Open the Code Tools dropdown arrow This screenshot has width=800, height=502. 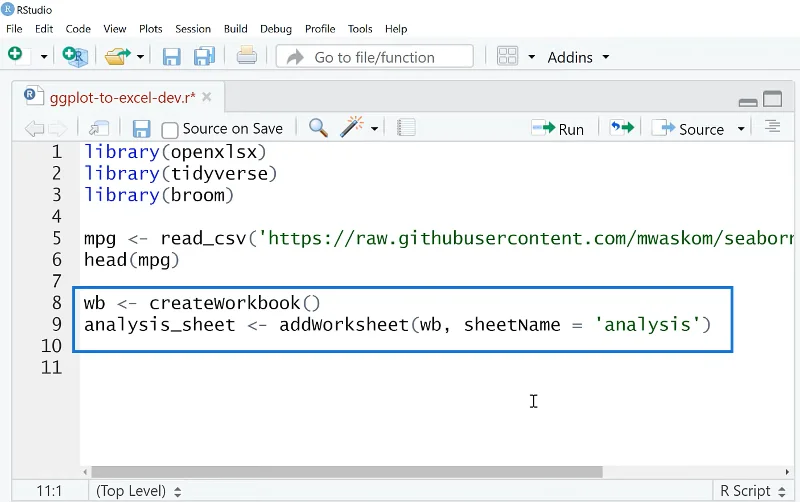[x=374, y=129]
